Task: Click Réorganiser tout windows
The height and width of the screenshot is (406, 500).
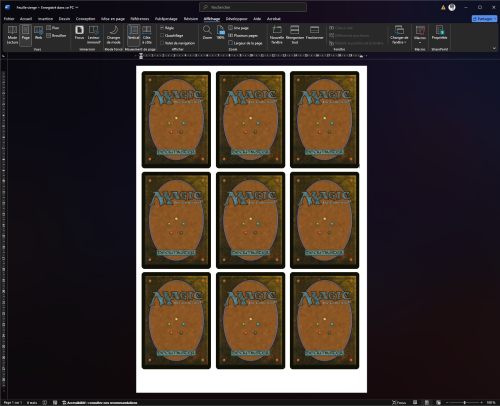Action: click(x=295, y=35)
